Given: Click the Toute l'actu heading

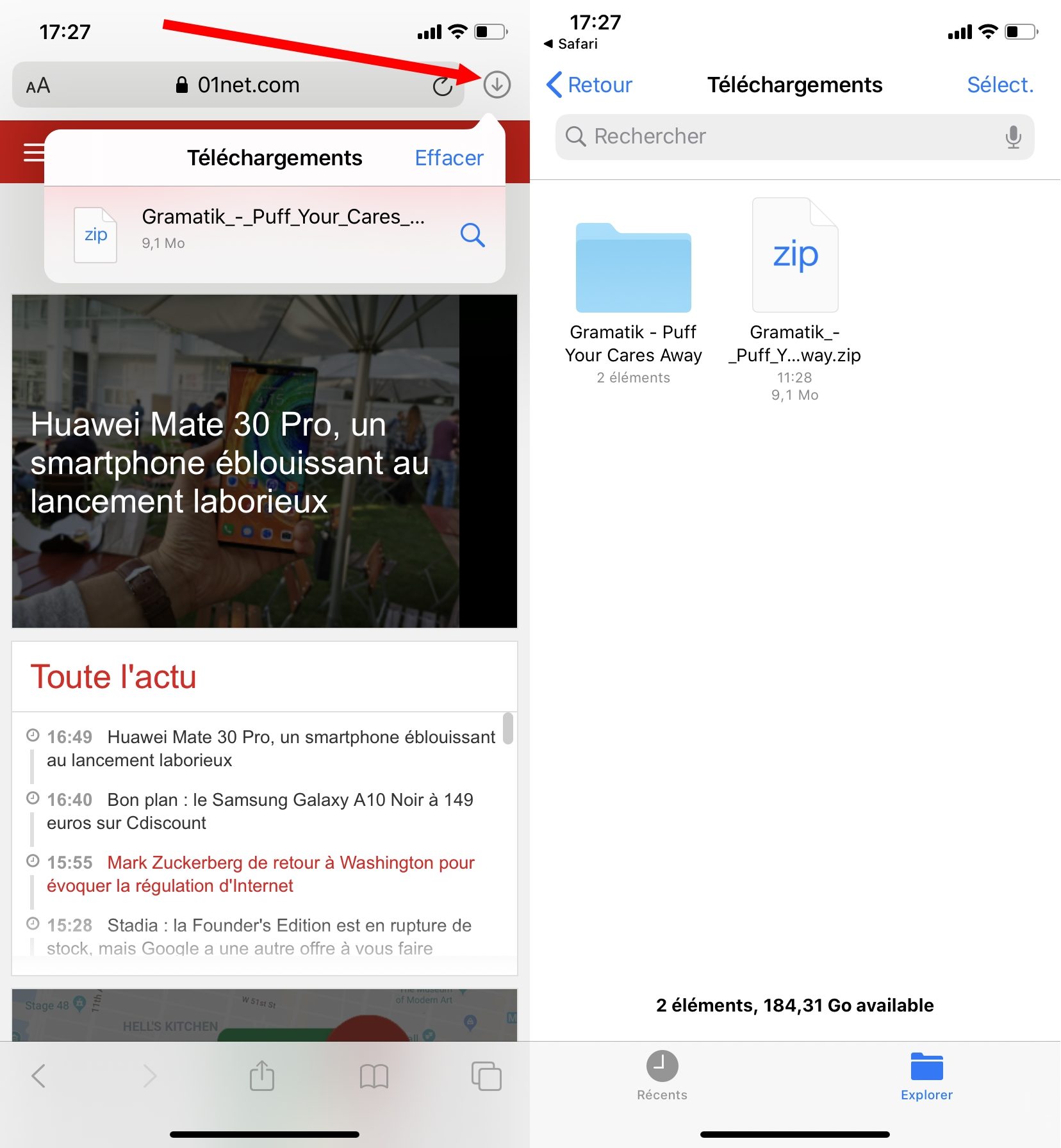Looking at the screenshot, I should [x=113, y=676].
